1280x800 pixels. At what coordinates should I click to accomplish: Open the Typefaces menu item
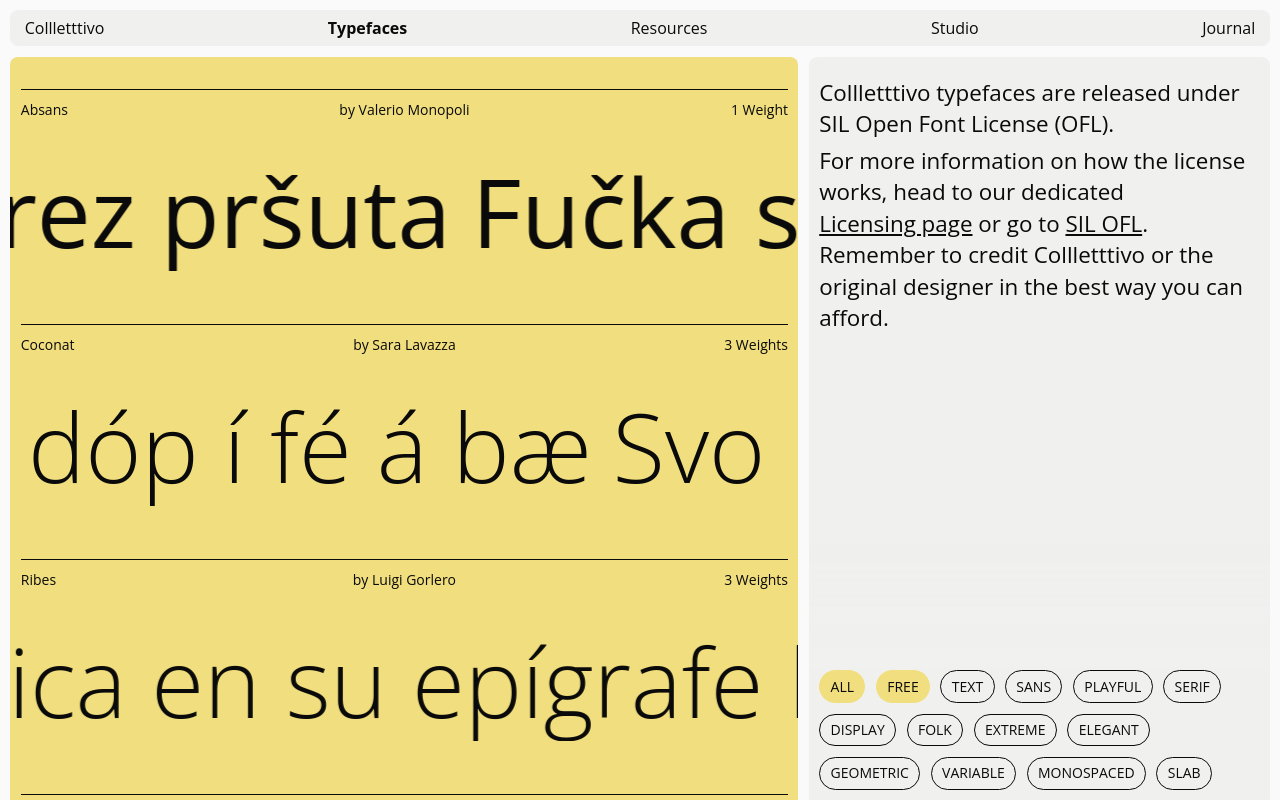coord(367,28)
